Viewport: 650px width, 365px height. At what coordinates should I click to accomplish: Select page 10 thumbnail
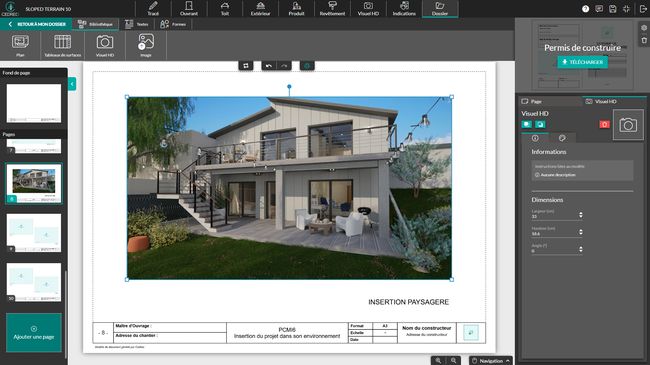tap(34, 282)
